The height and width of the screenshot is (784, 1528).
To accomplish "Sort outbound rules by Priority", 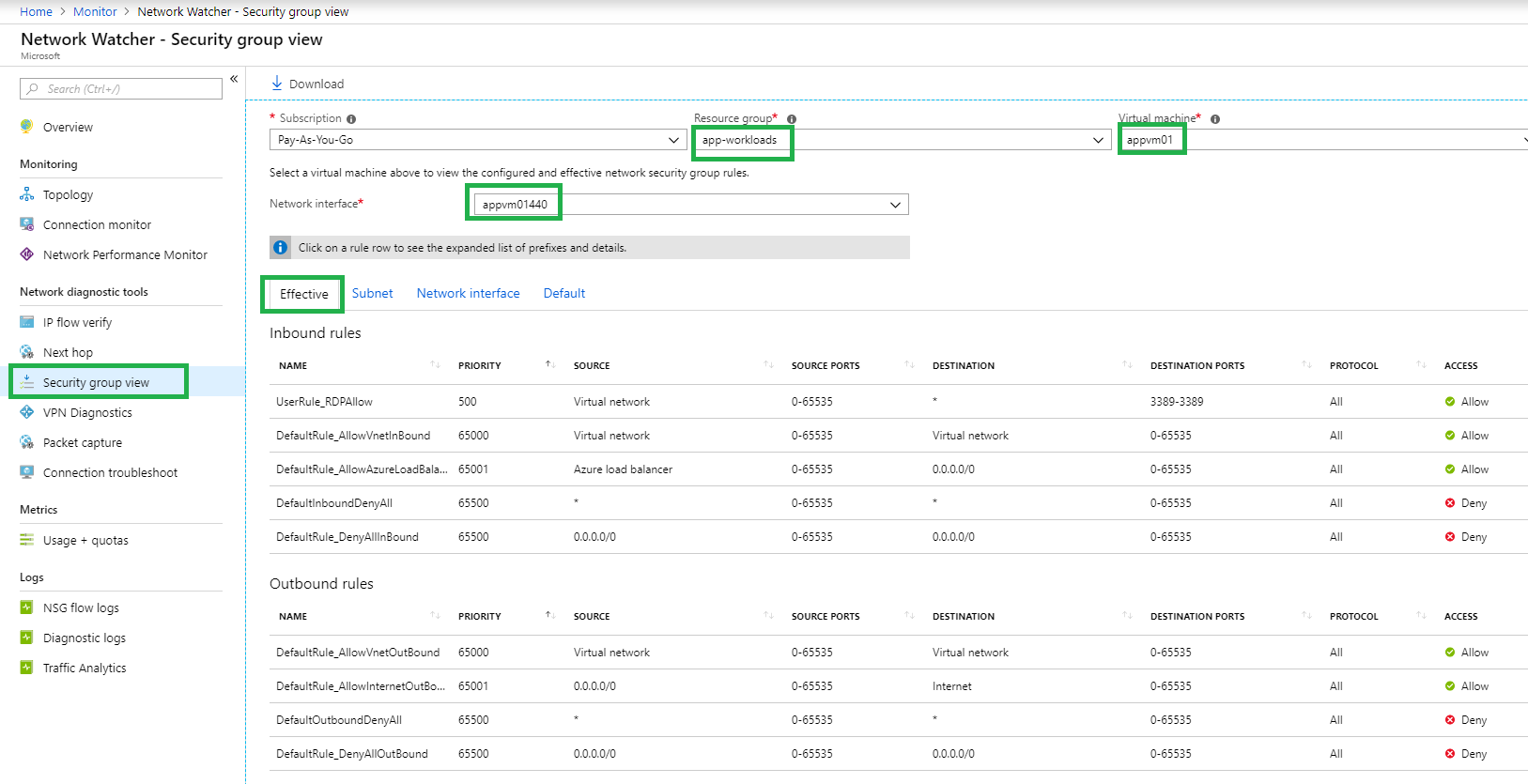I will (x=549, y=616).
